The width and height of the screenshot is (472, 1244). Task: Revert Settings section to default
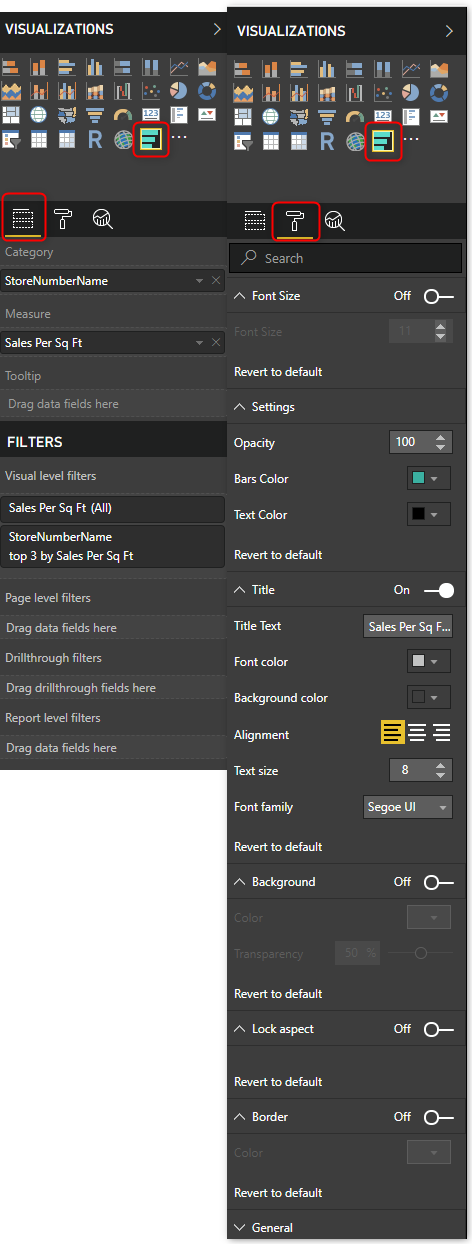278,554
